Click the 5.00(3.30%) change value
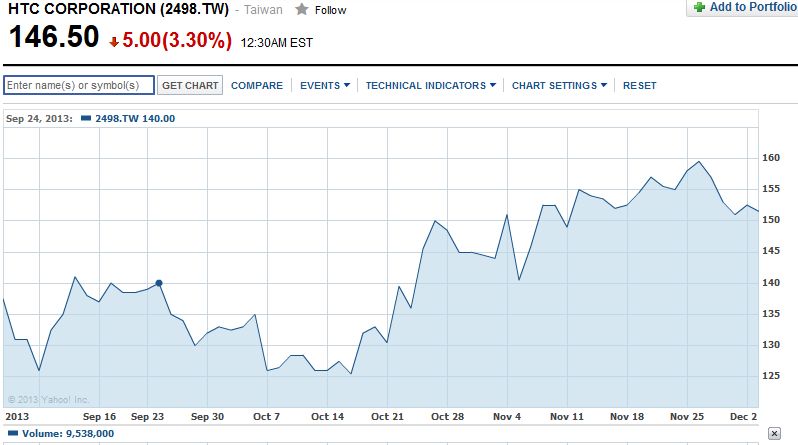798x445 pixels. pos(177,40)
